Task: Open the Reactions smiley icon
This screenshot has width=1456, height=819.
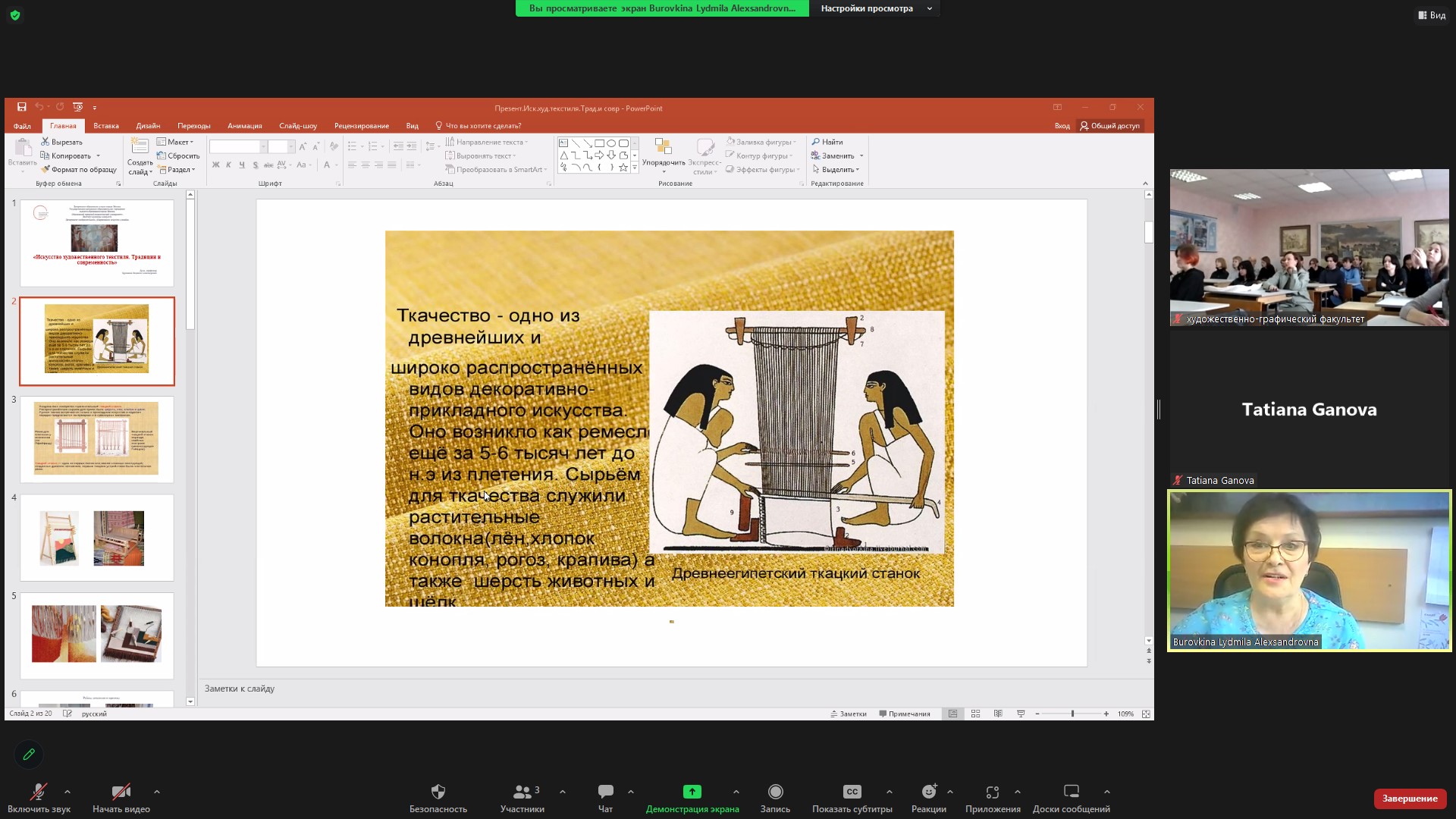Action: tap(928, 792)
